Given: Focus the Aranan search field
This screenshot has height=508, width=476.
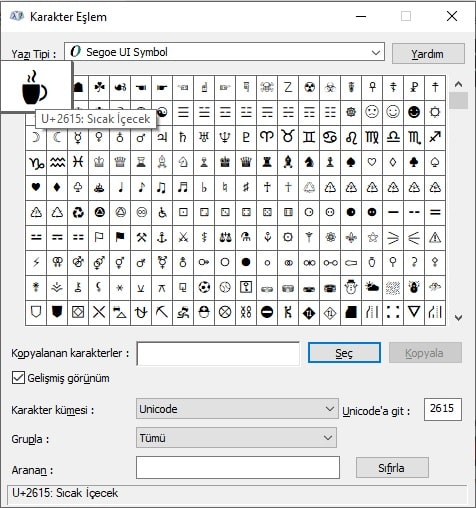Looking at the screenshot, I should [238, 468].
